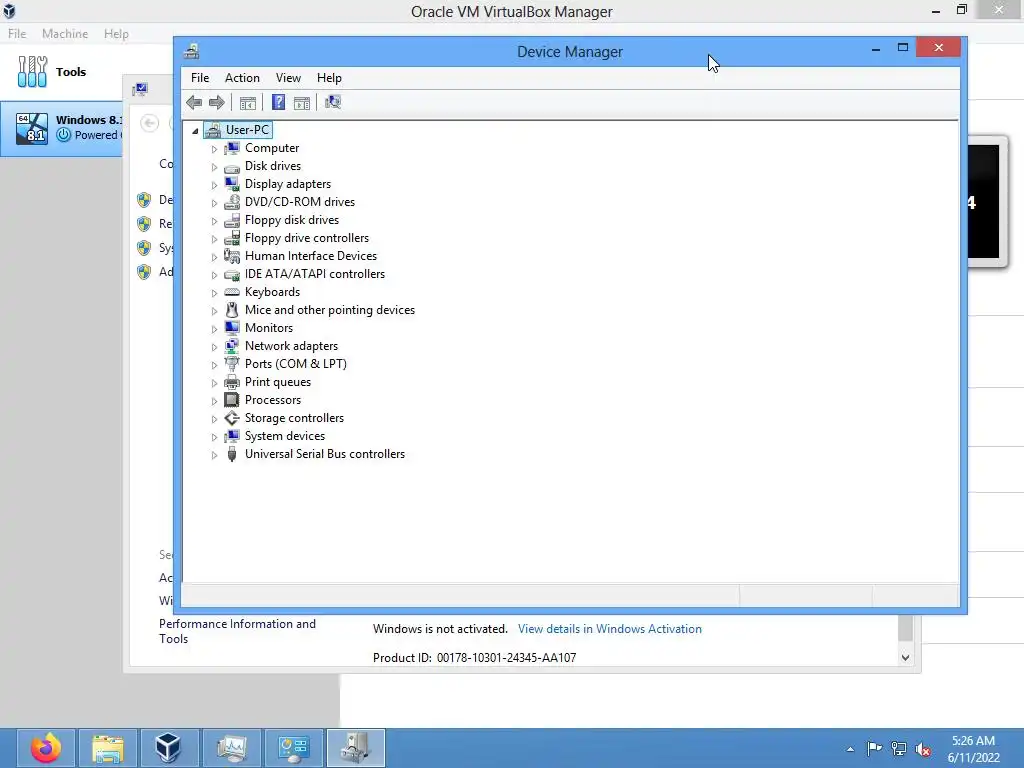Click the VirtualBox Tools icon in sidebar
The image size is (1024, 768).
tap(33, 71)
